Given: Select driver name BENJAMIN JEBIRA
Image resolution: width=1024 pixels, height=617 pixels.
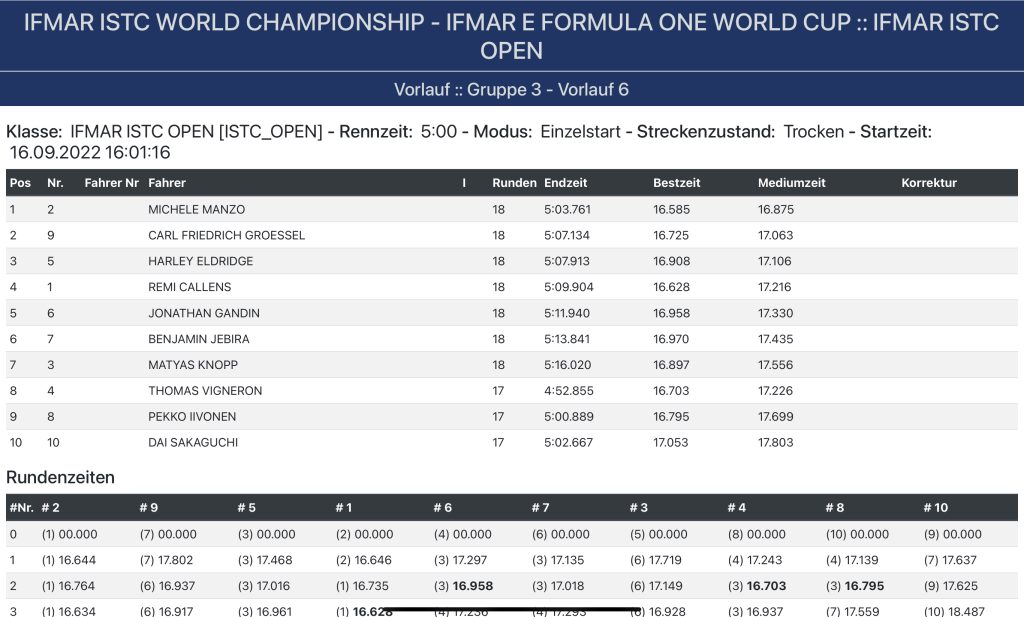Looking at the screenshot, I should [x=199, y=339].
